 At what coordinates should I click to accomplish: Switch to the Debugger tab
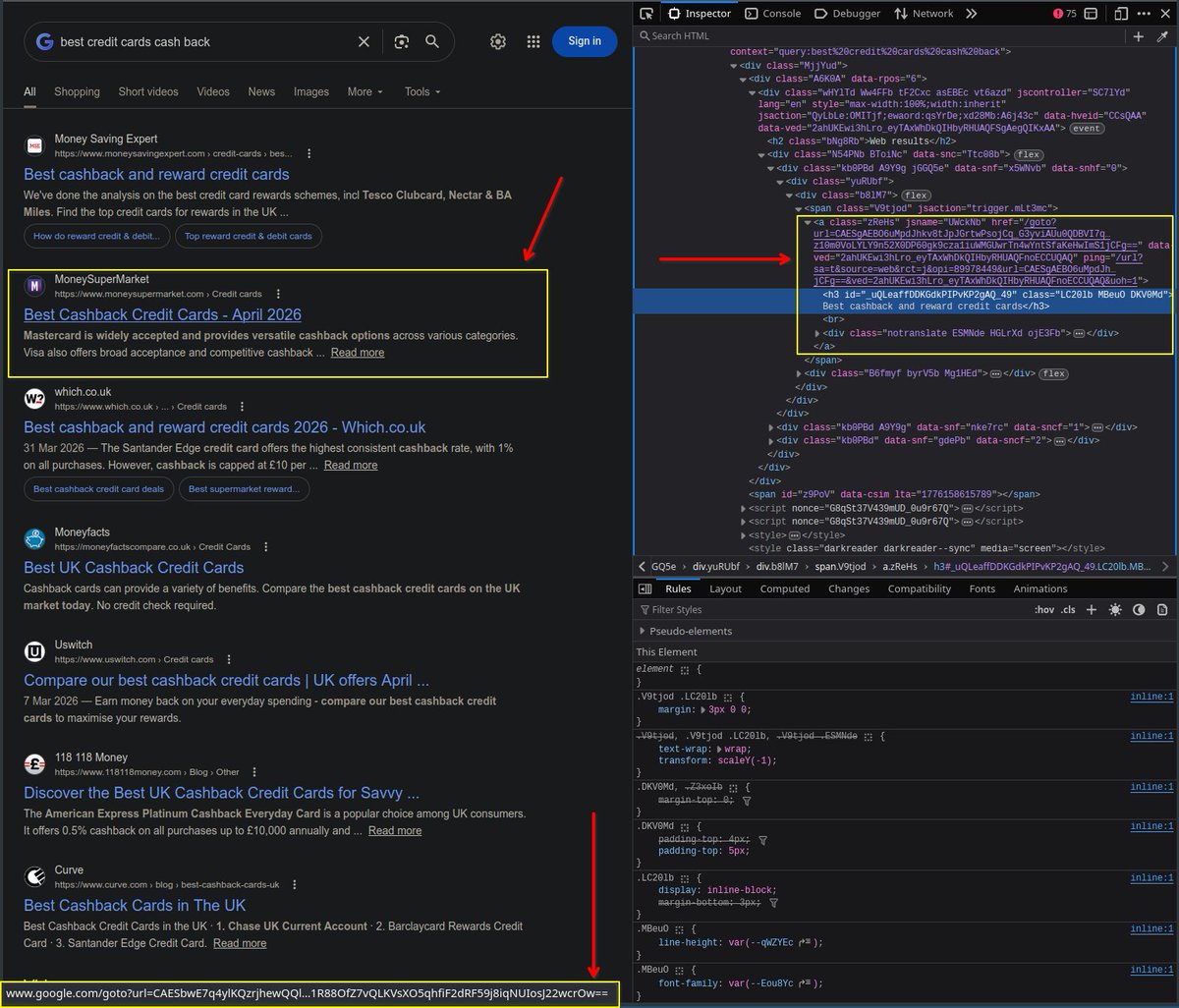[848, 14]
